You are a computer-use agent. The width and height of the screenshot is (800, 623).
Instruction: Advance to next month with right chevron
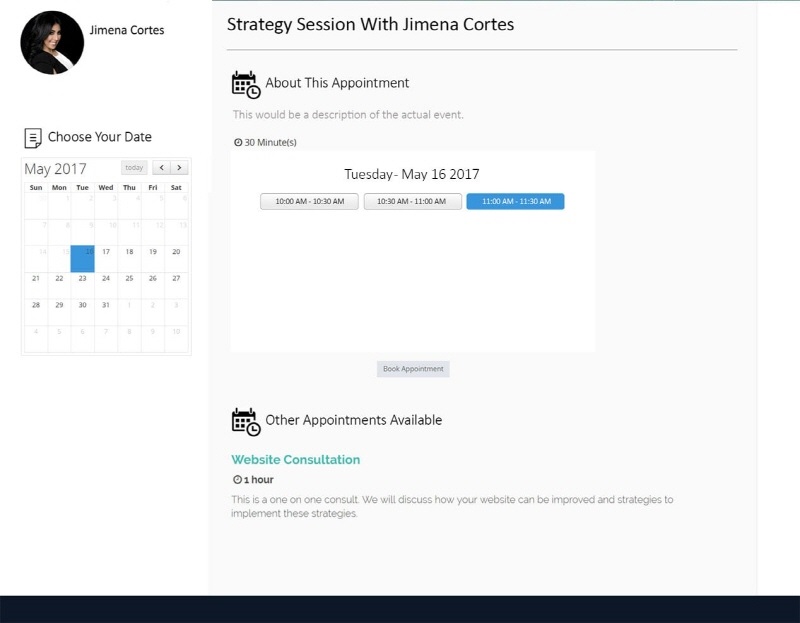coord(179,167)
